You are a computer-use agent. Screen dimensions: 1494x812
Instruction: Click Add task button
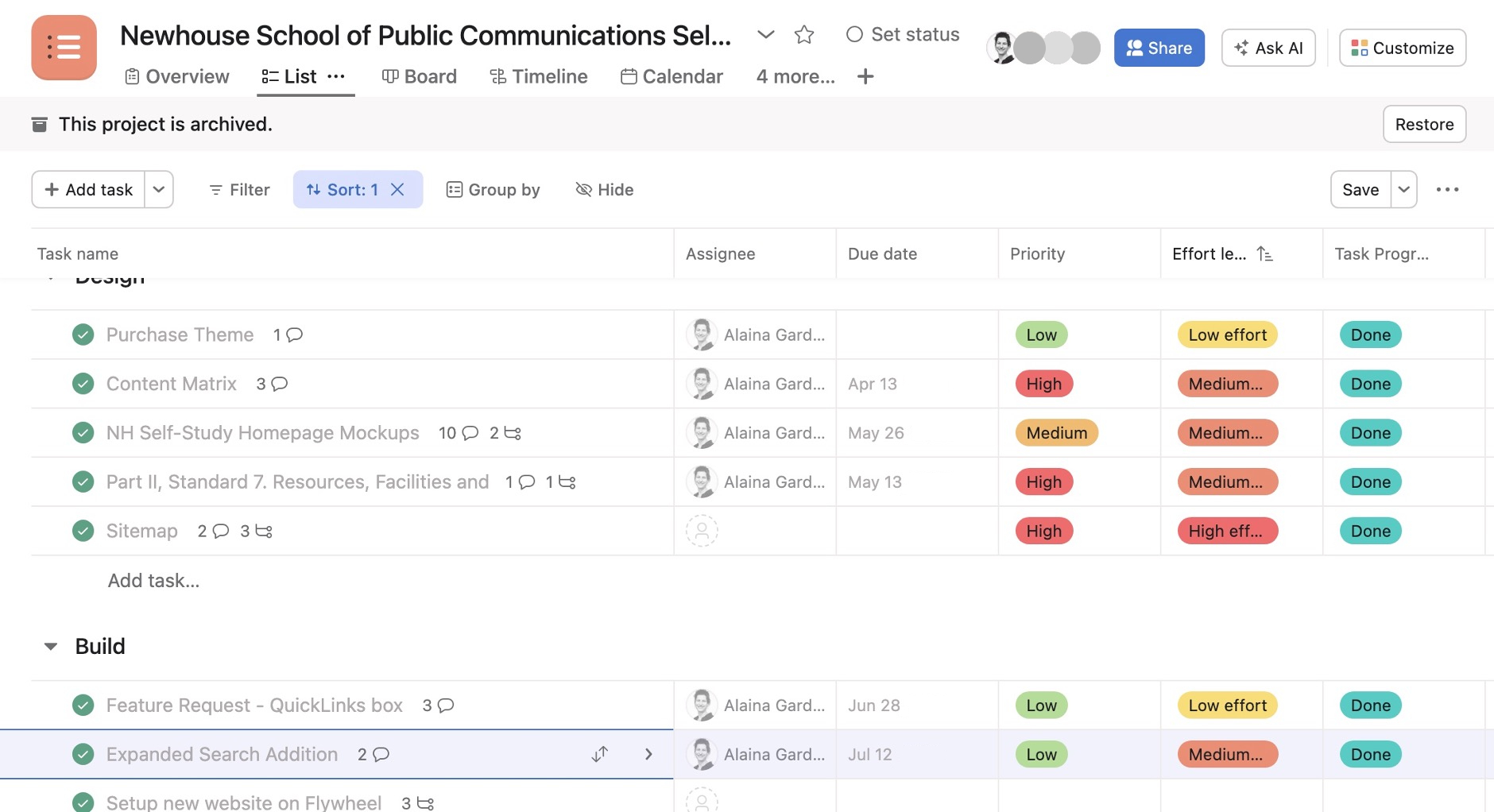point(88,189)
